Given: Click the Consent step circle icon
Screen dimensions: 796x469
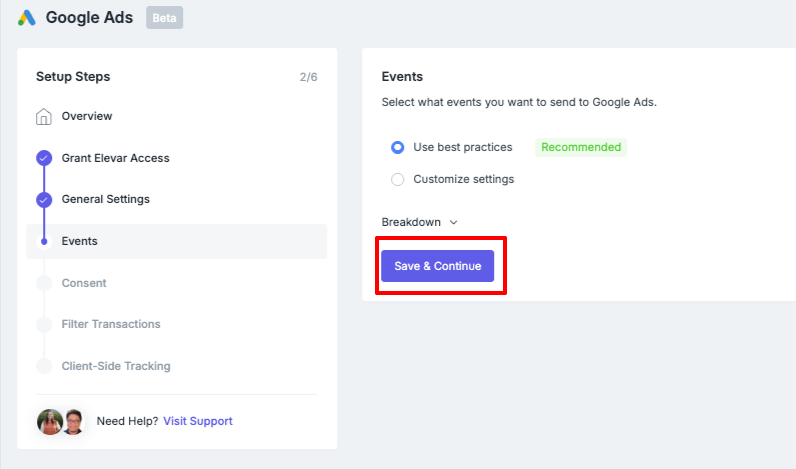Looking at the screenshot, I should [44, 283].
